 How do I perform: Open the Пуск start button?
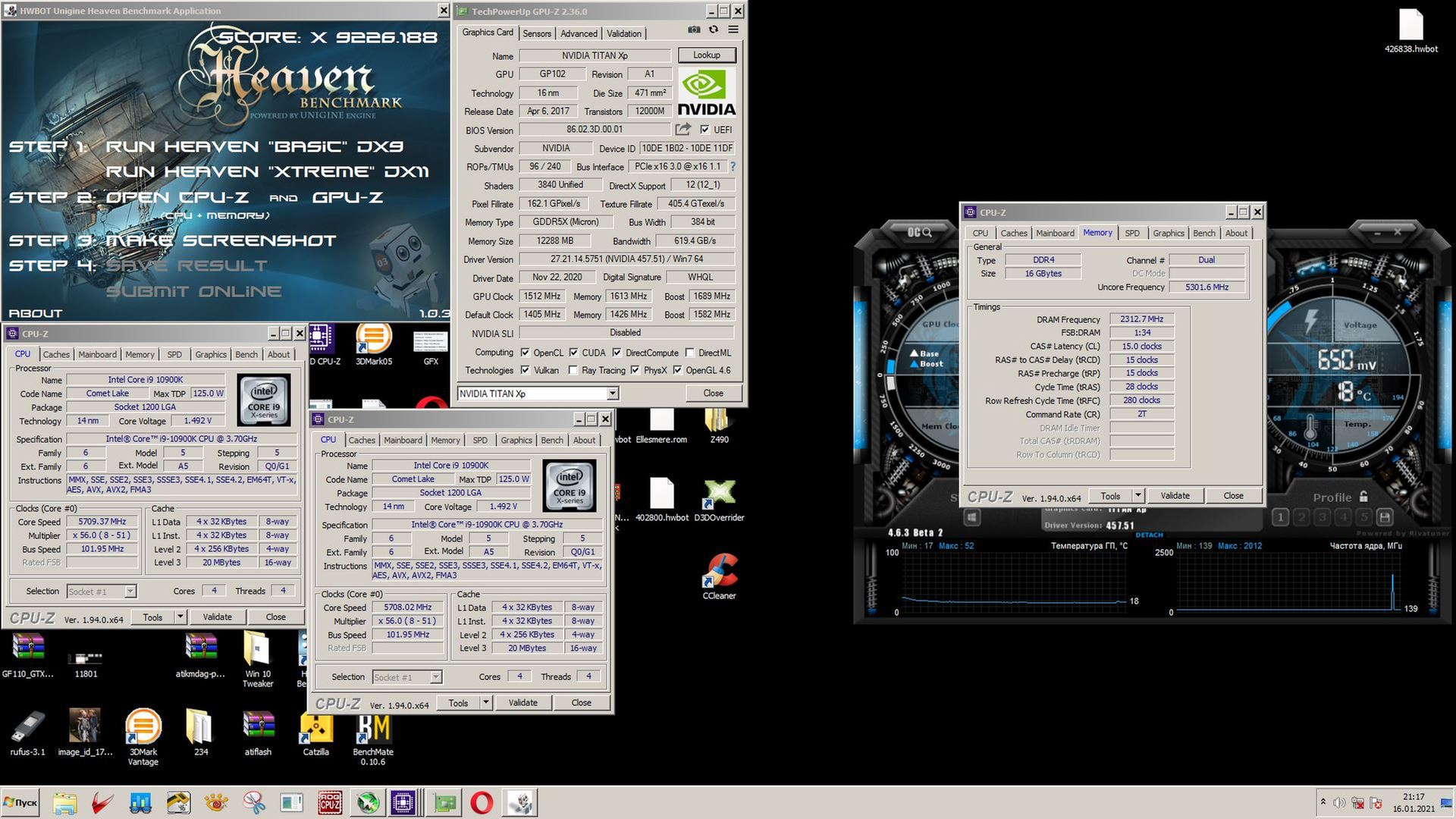tap(20, 802)
